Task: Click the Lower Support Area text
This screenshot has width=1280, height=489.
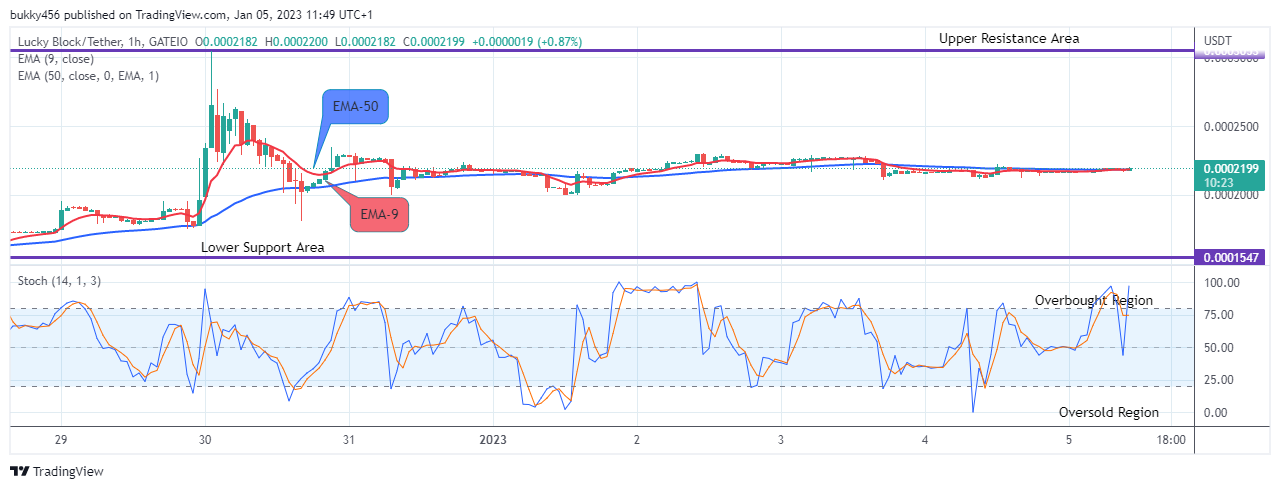Action: [x=262, y=247]
